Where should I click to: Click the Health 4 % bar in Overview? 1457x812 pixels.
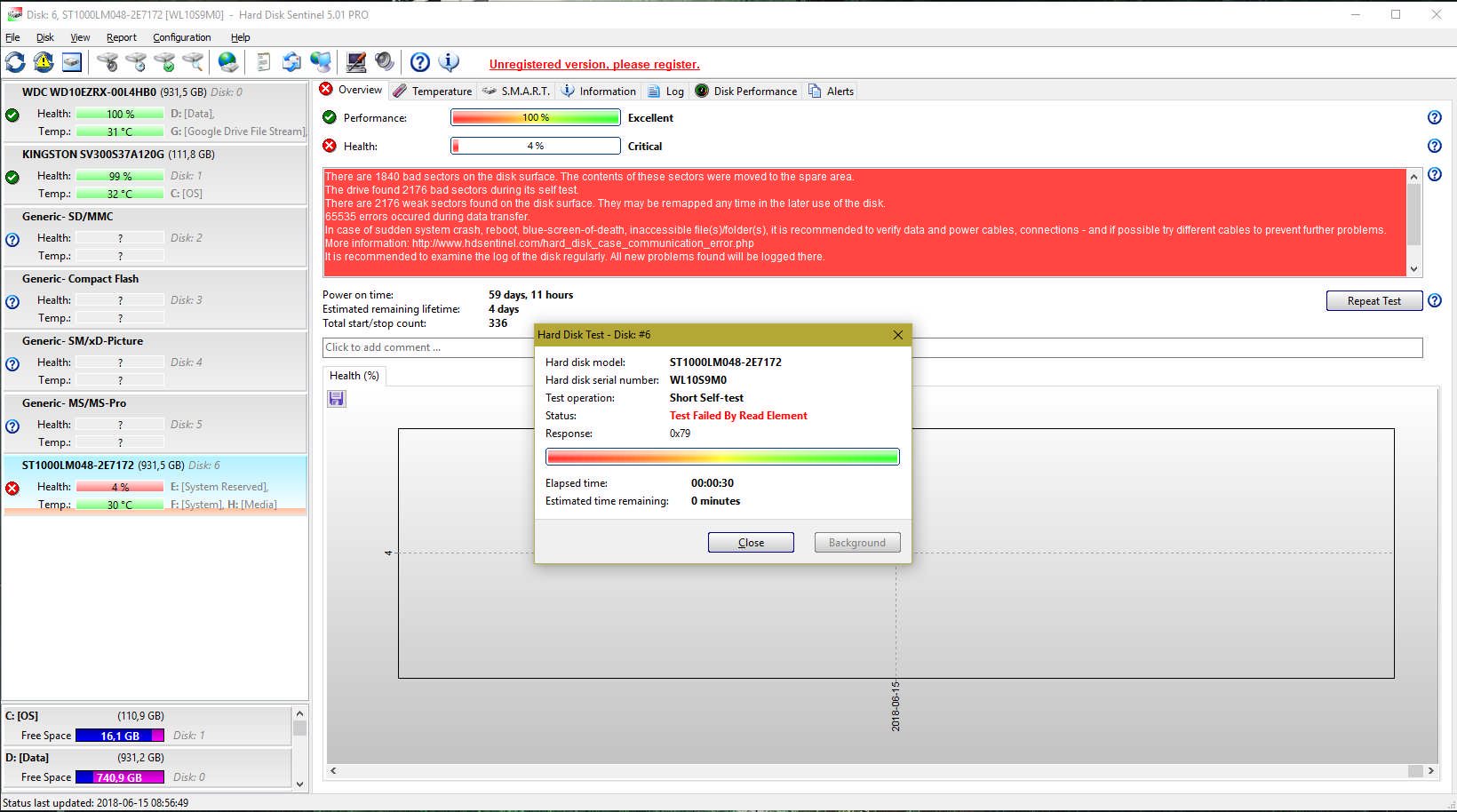coord(535,146)
